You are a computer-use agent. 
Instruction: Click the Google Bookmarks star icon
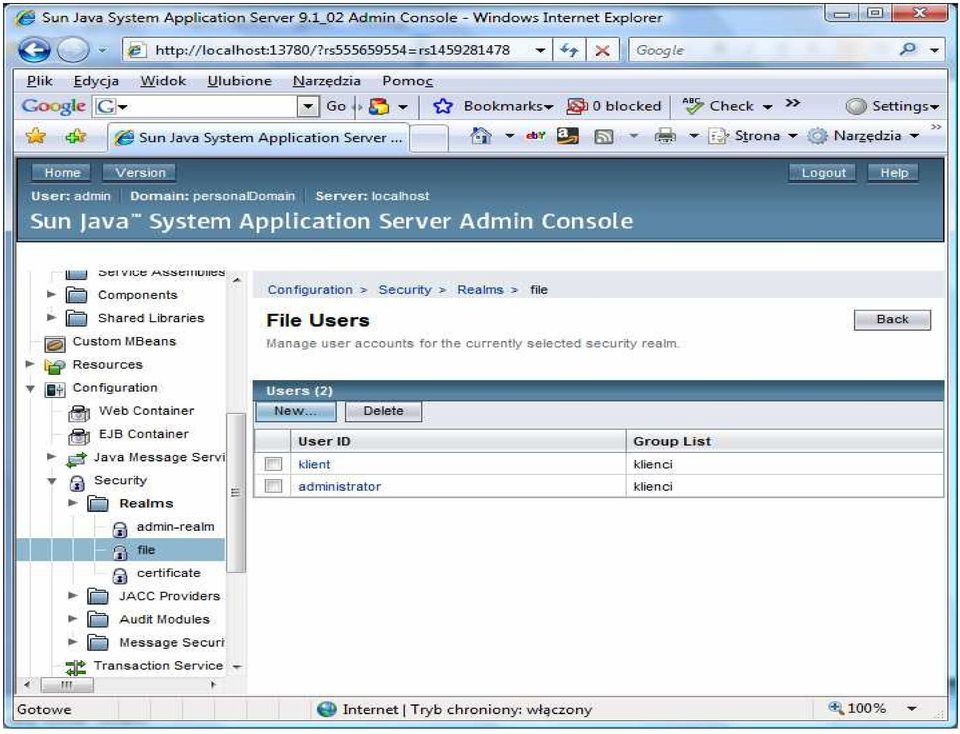443,106
